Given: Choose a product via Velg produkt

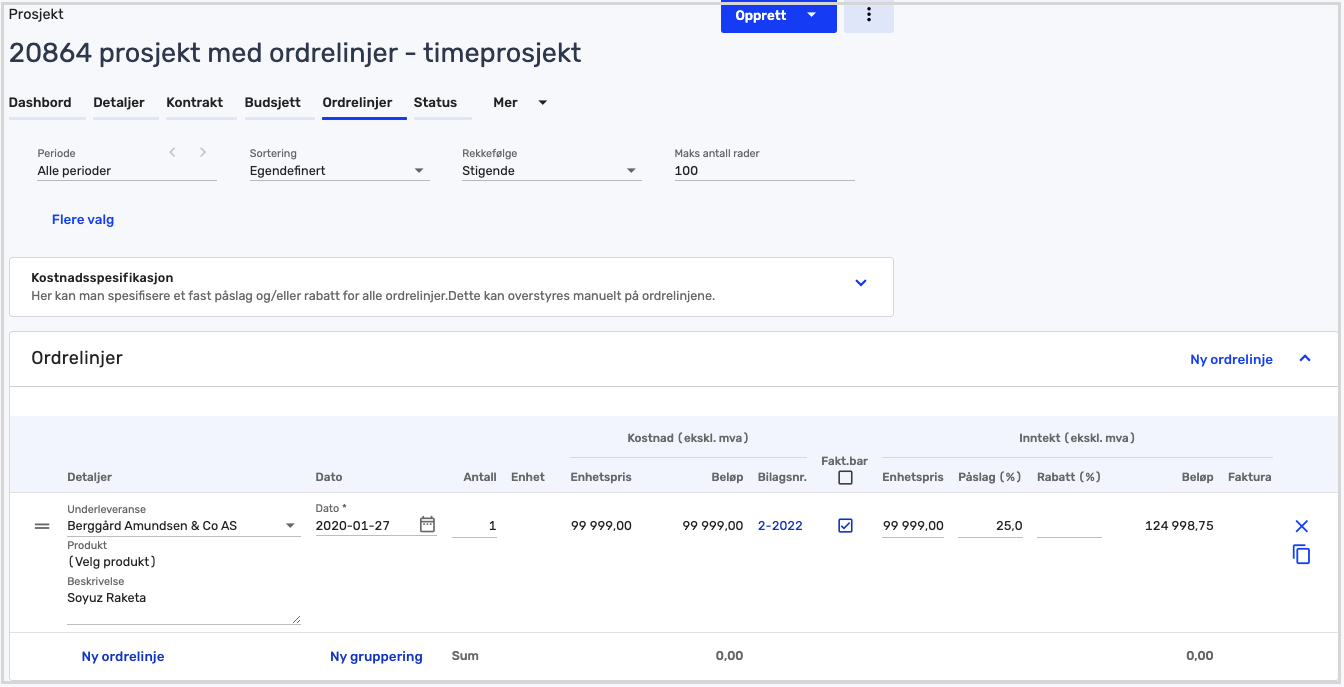Looking at the screenshot, I should pyautogui.click(x=112, y=562).
